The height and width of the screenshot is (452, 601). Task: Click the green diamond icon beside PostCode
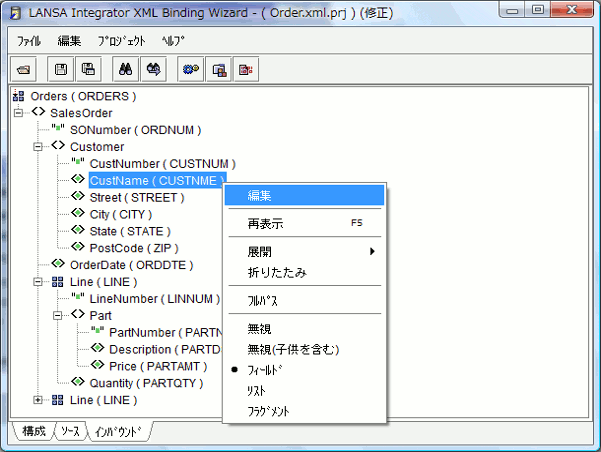pos(78,247)
